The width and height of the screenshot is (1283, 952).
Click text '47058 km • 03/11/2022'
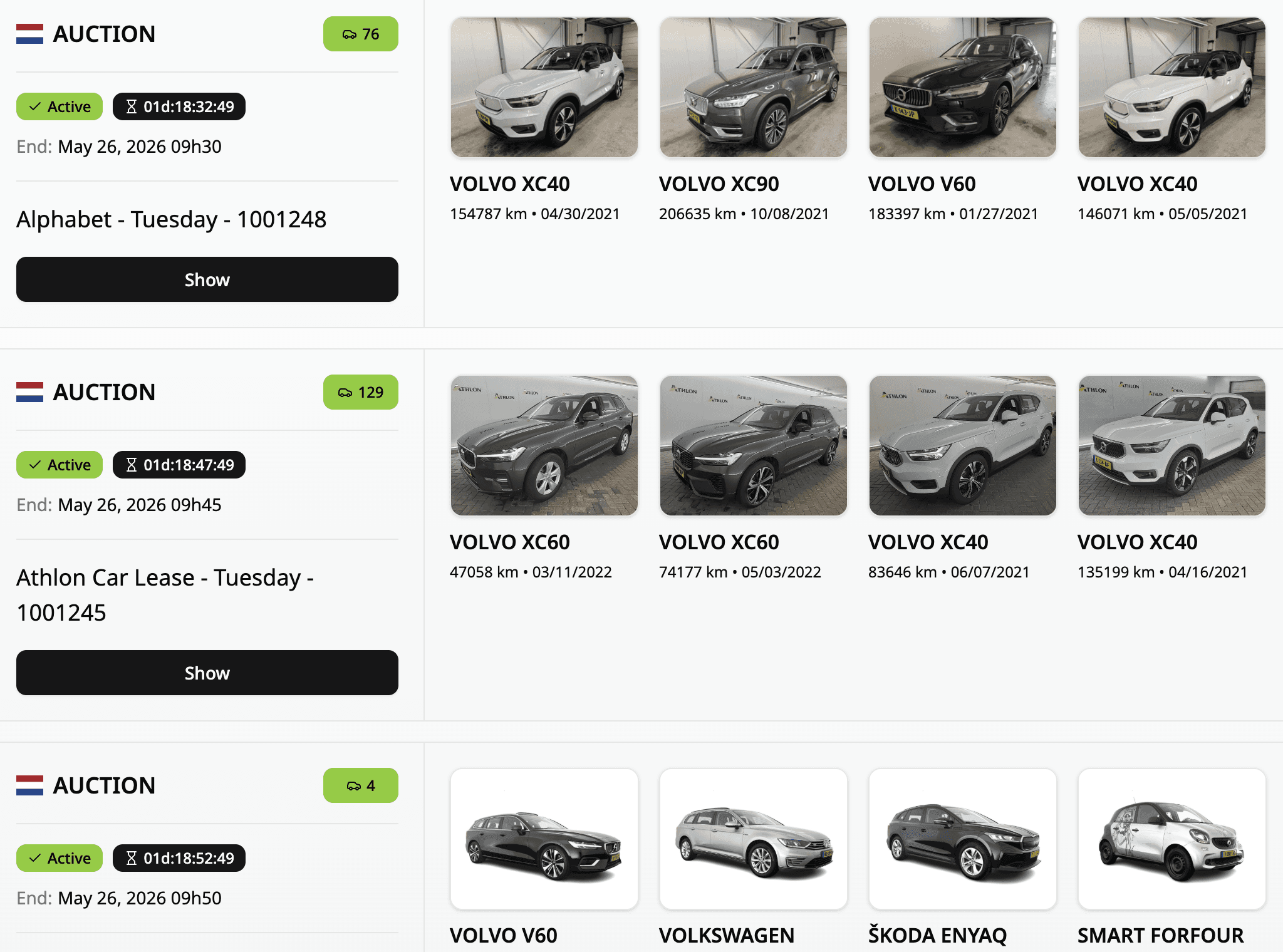pos(531,572)
